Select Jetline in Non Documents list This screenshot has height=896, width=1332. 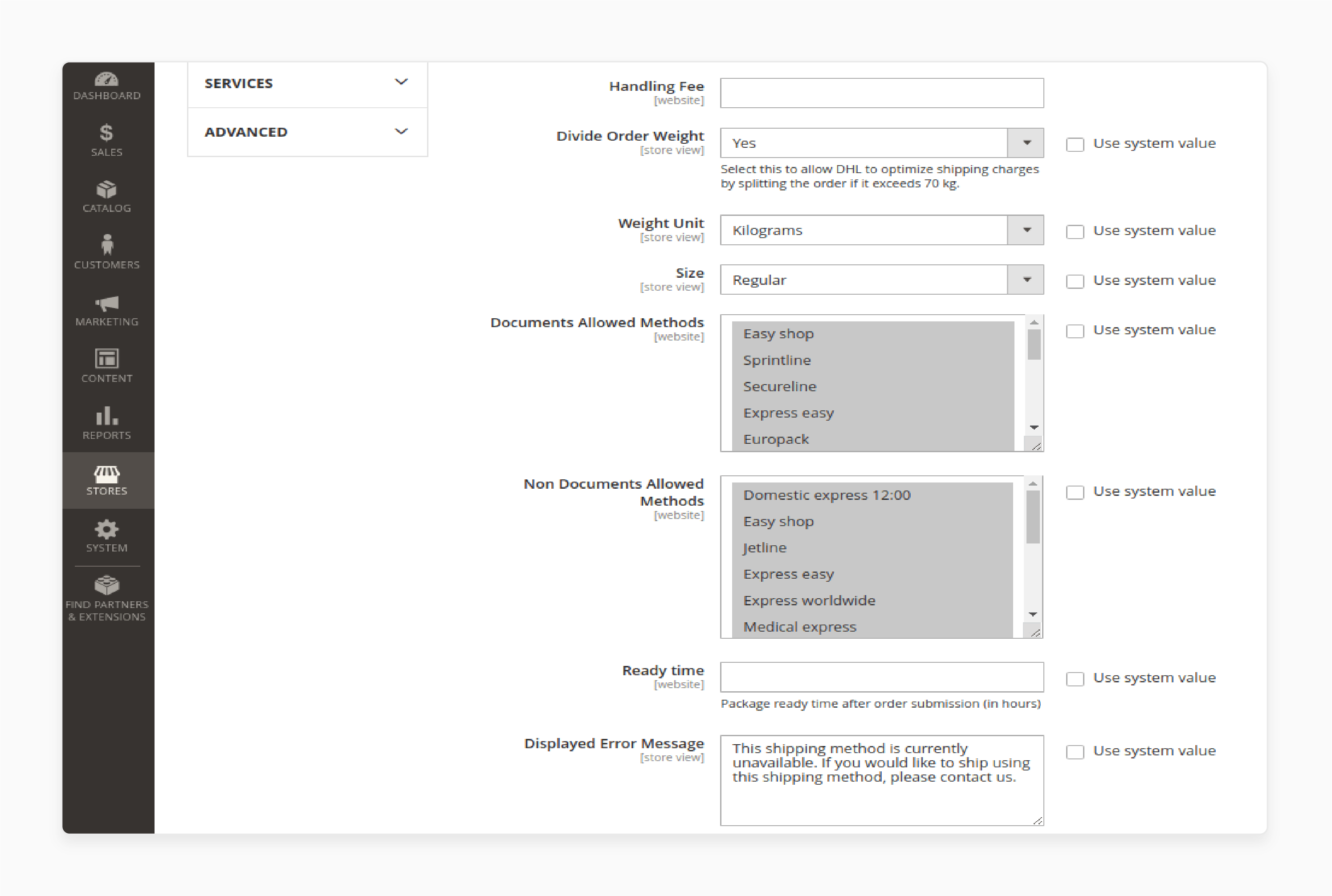872,547
